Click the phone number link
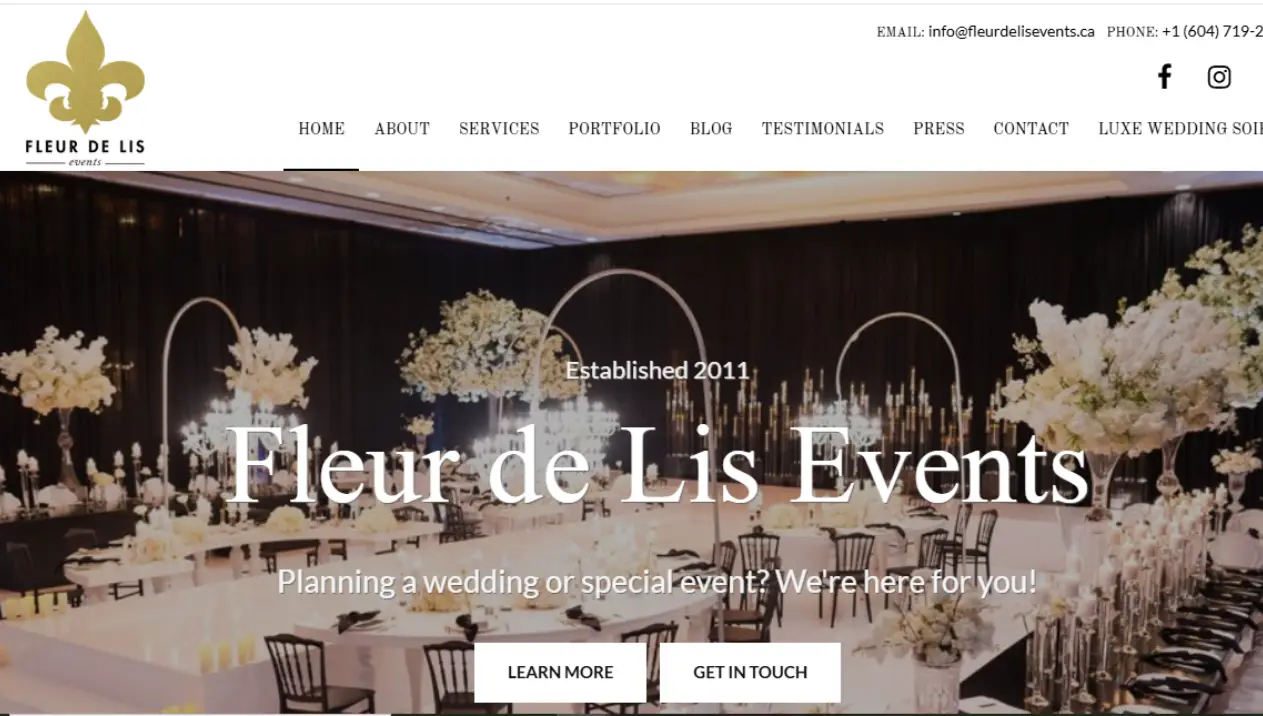Screen dimensions: 1263x716 coord(1212,31)
